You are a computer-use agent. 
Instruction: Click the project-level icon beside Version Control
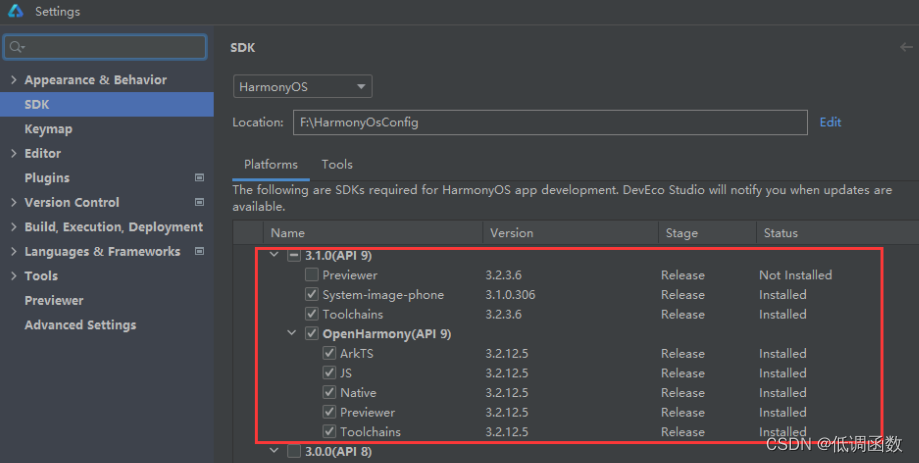click(x=199, y=202)
